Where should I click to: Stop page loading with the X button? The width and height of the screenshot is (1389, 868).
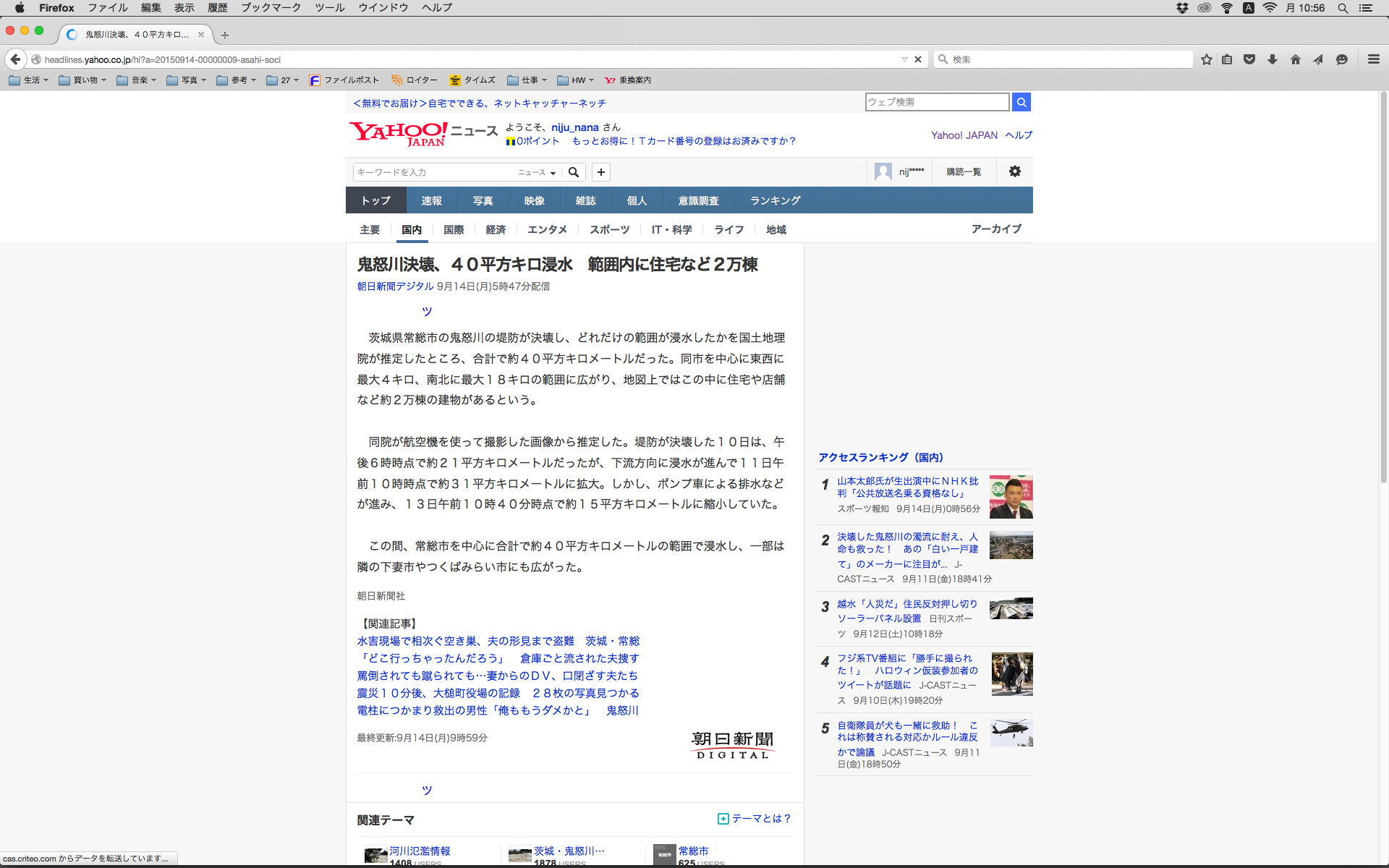tap(918, 59)
